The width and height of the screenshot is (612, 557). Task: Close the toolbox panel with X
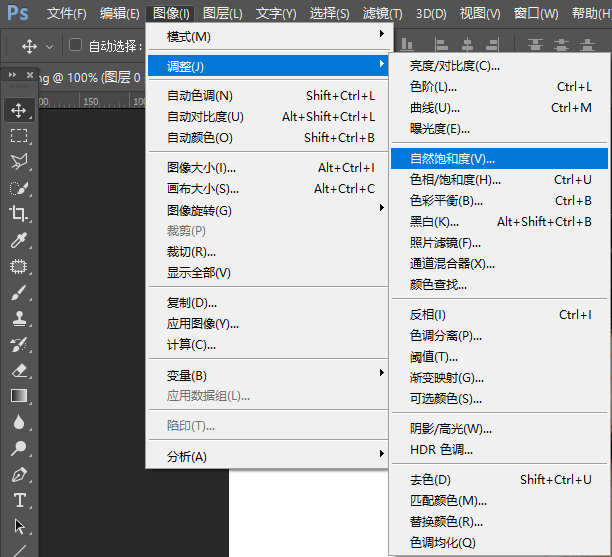pos(30,75)
